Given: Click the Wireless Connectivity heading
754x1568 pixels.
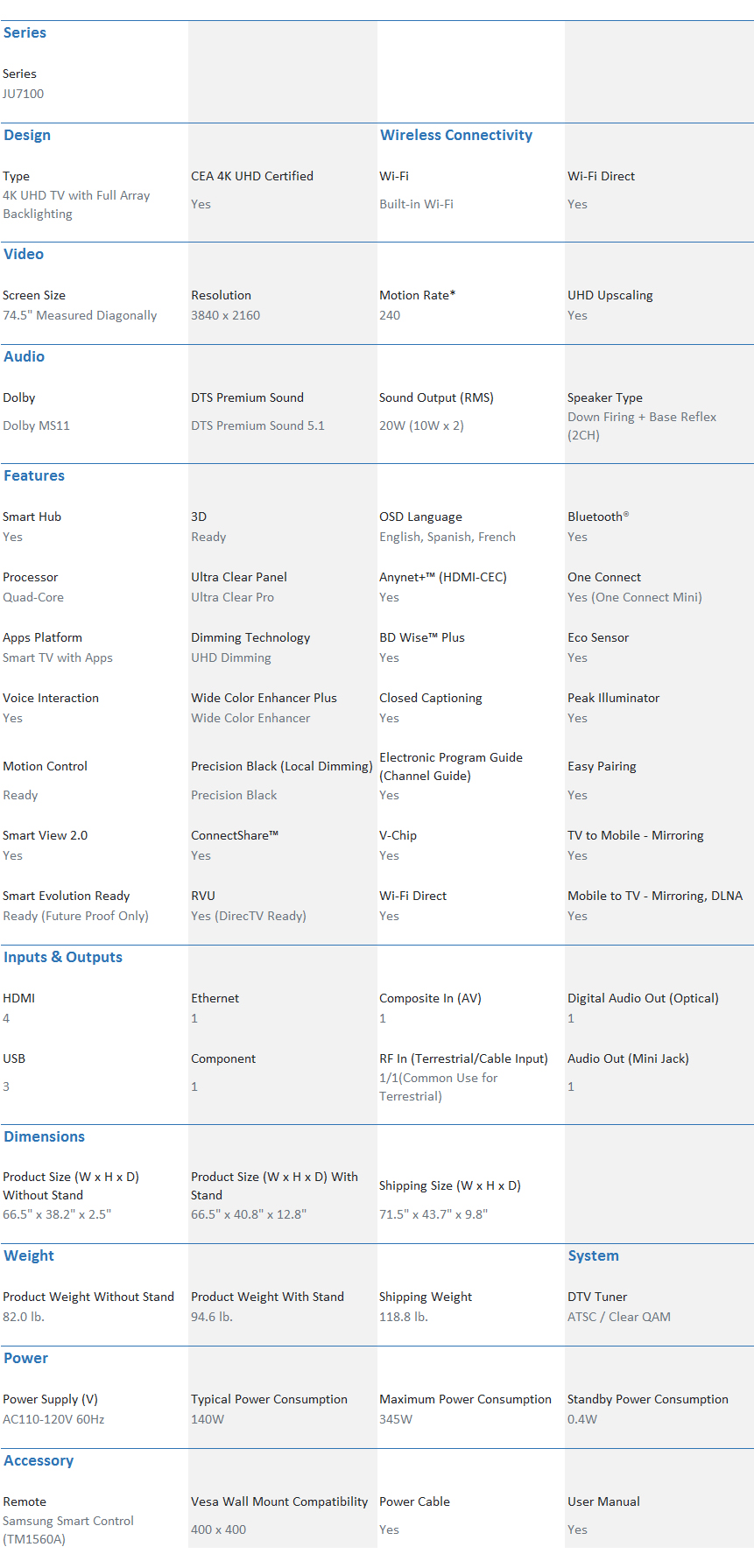Looking at the screenshot, I should tap(455, 136).
